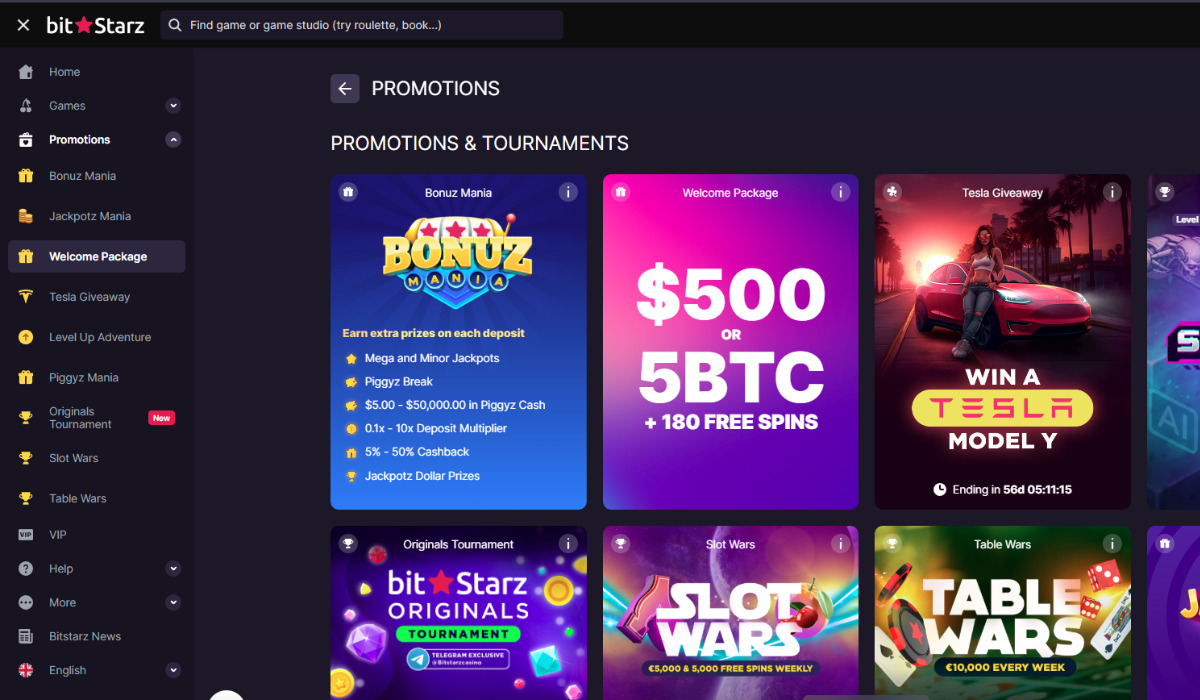This screenshot has width=1200, height=700.
Task: Expand the Help menu chevron
Action: pyautogui.click(x=173, y=569)
